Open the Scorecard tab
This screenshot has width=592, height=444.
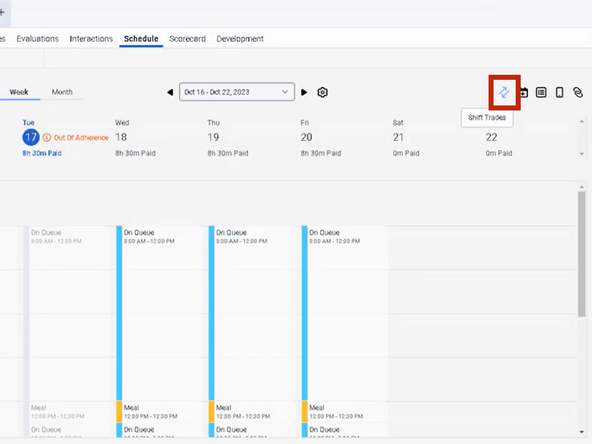coord(187,39)
